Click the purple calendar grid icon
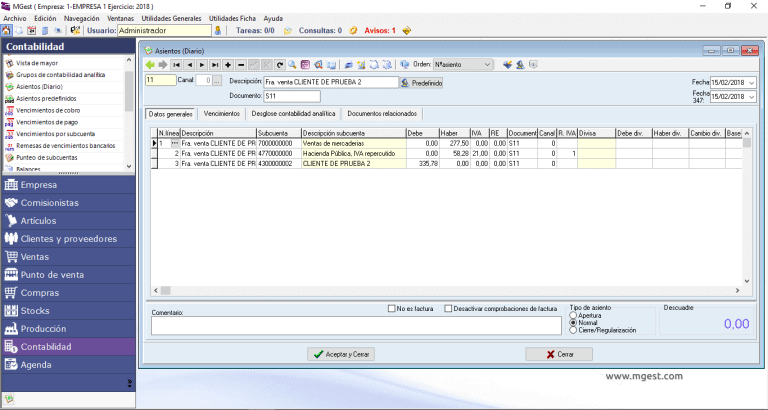This screenshot has height=410, width=768. tap(305, 65)
